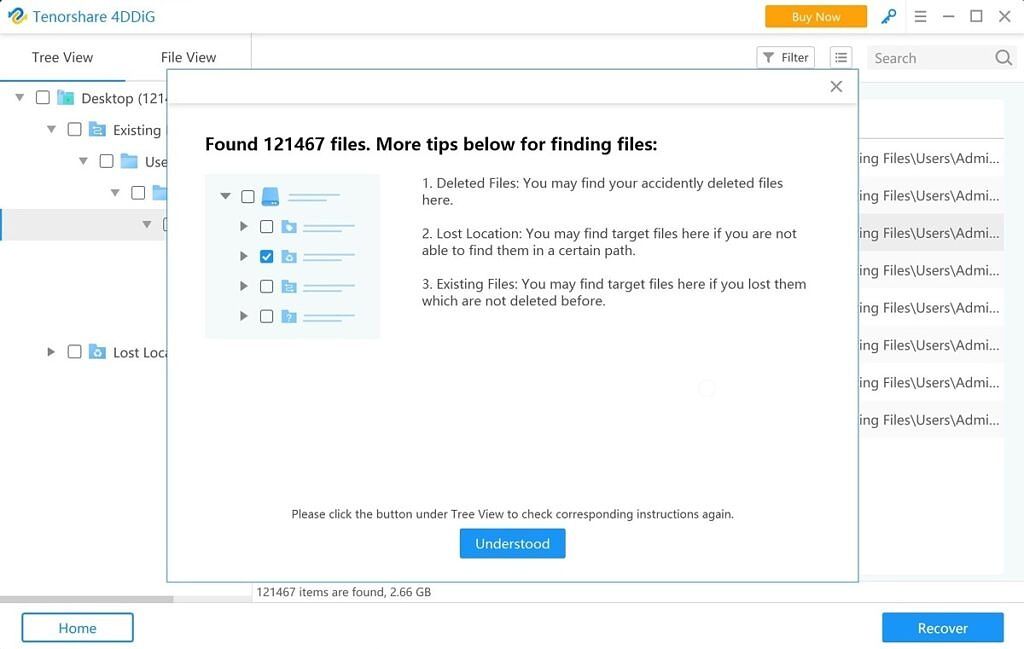This screenshot has height=649, width=1024.
Task: Click the Understood button
Action: coord(512,543)
